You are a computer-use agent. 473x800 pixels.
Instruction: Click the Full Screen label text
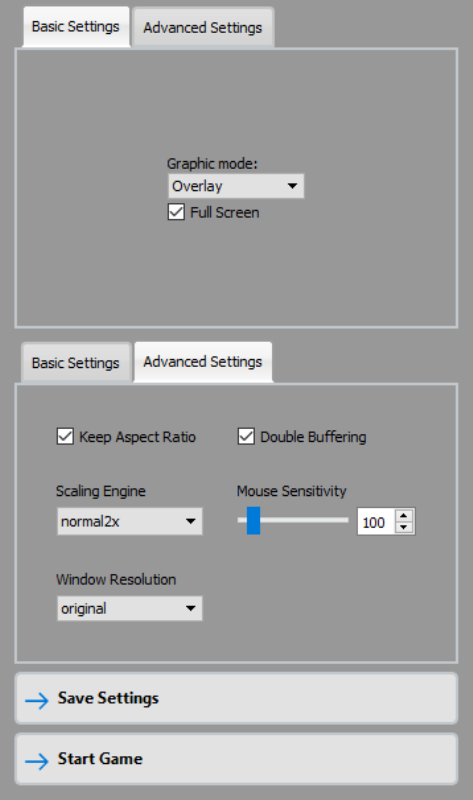coord(225,212)
